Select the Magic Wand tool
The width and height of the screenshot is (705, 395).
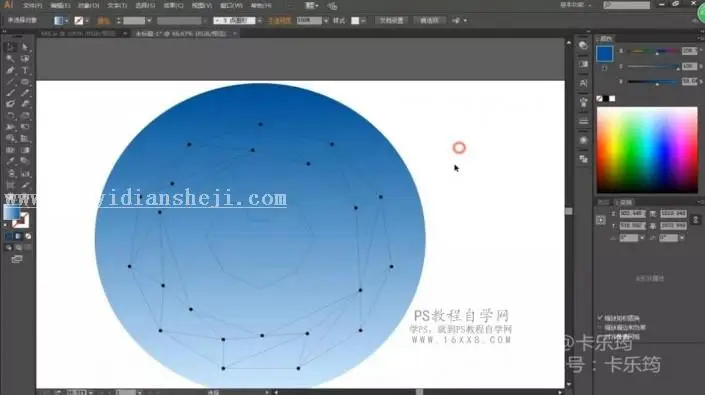[11, 59]
